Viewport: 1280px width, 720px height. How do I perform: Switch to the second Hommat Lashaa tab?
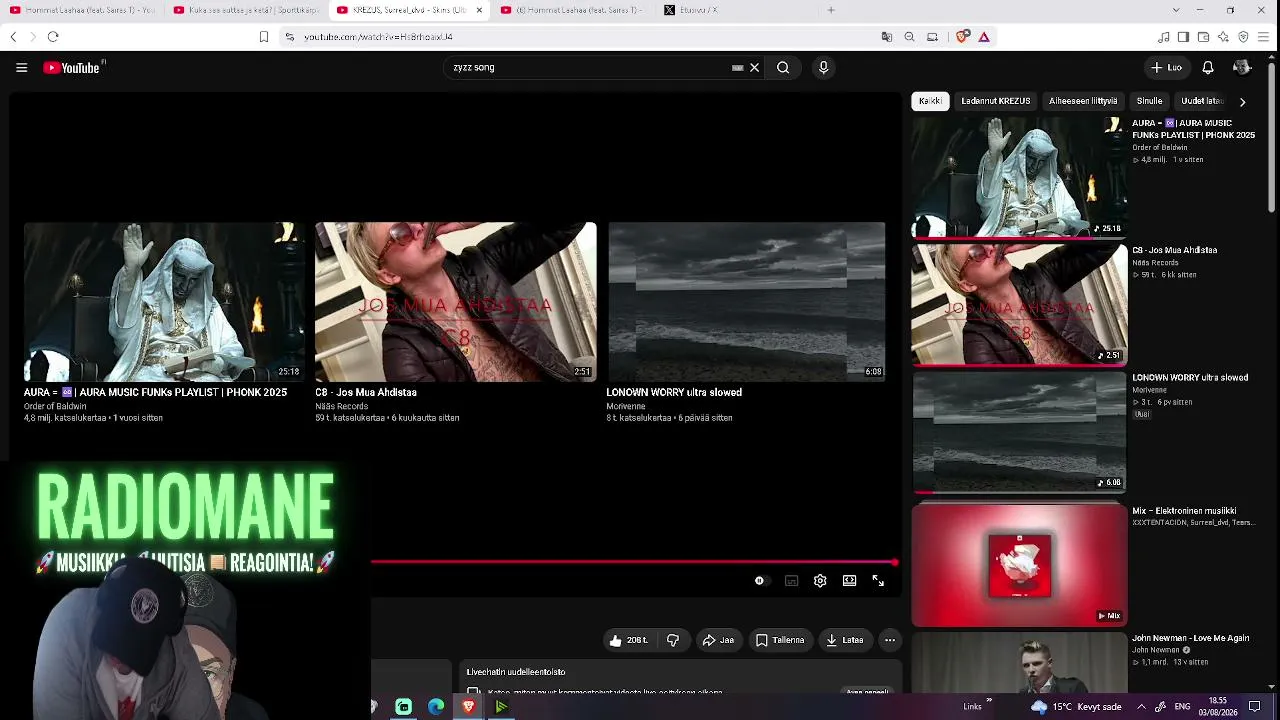tap(572, 10)
